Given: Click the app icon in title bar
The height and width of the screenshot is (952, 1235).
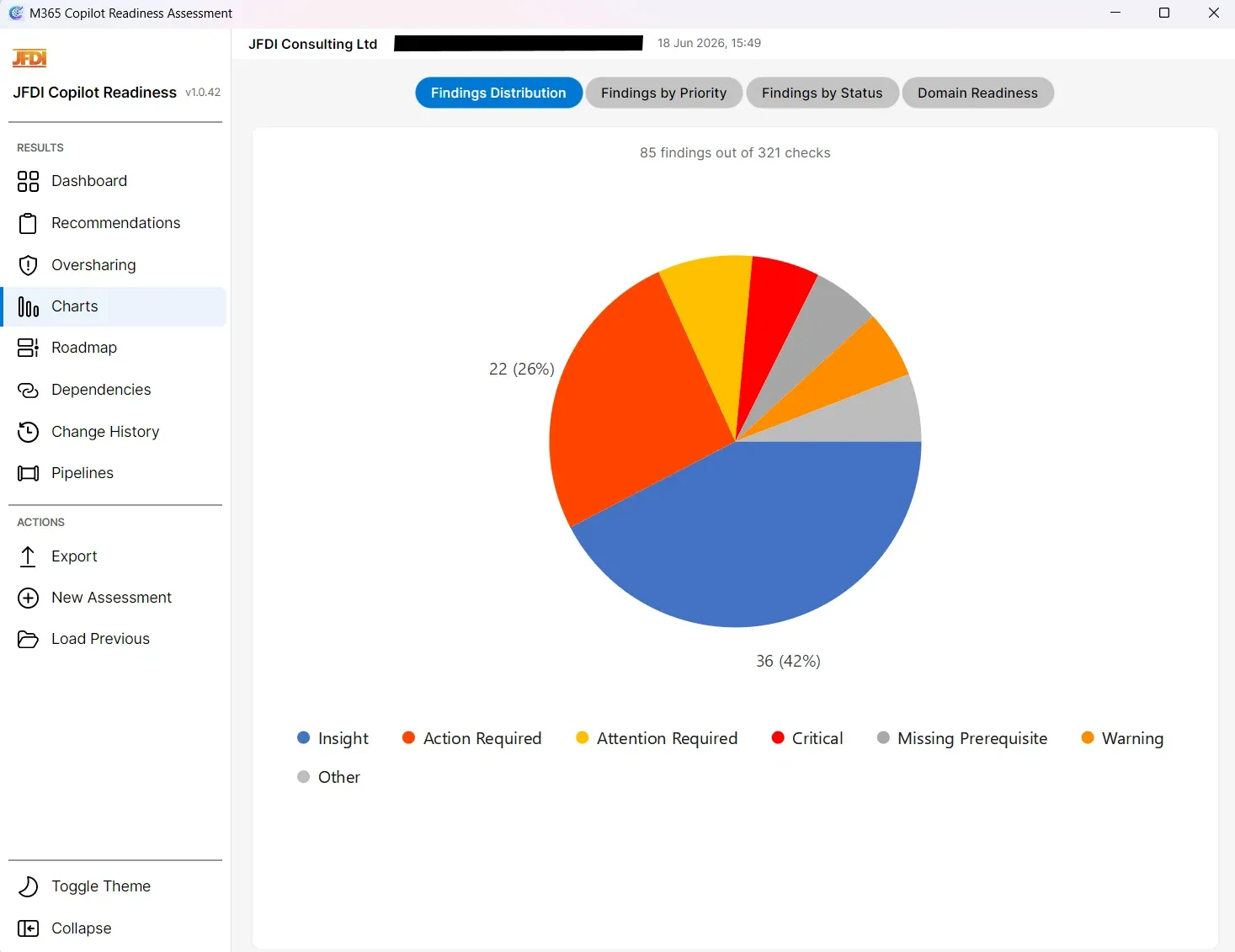Looking at the screenshot, I should [16, 13].
